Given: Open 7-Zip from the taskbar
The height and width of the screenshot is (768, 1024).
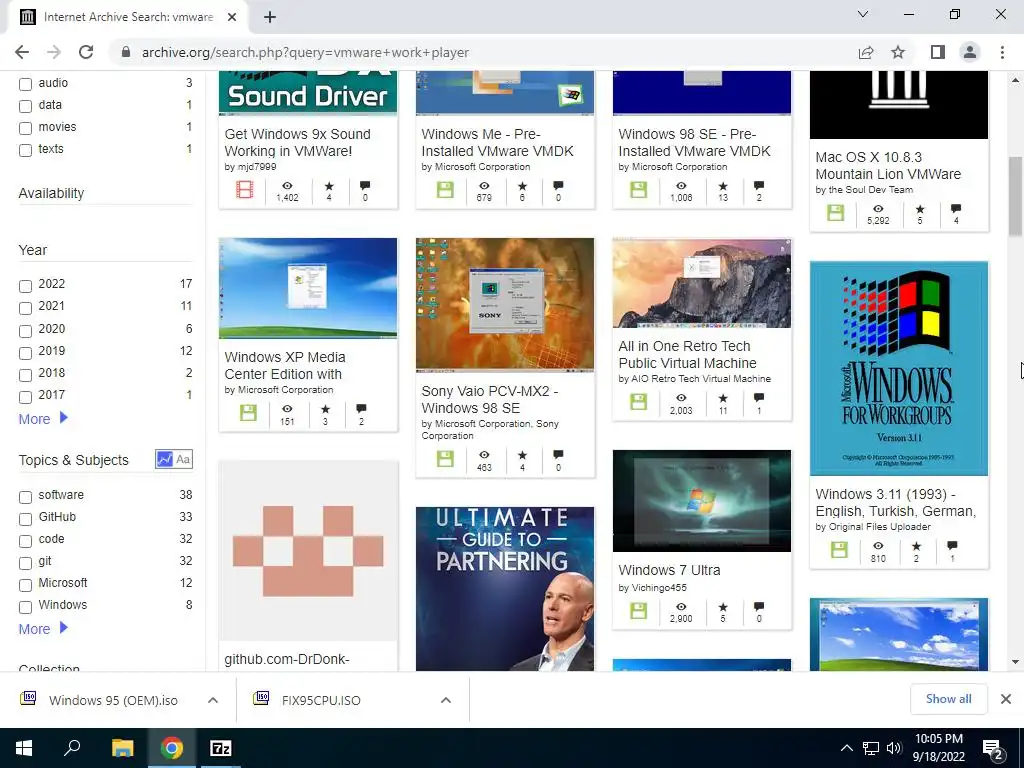Looking at the screenshot, I should (221, 748).
